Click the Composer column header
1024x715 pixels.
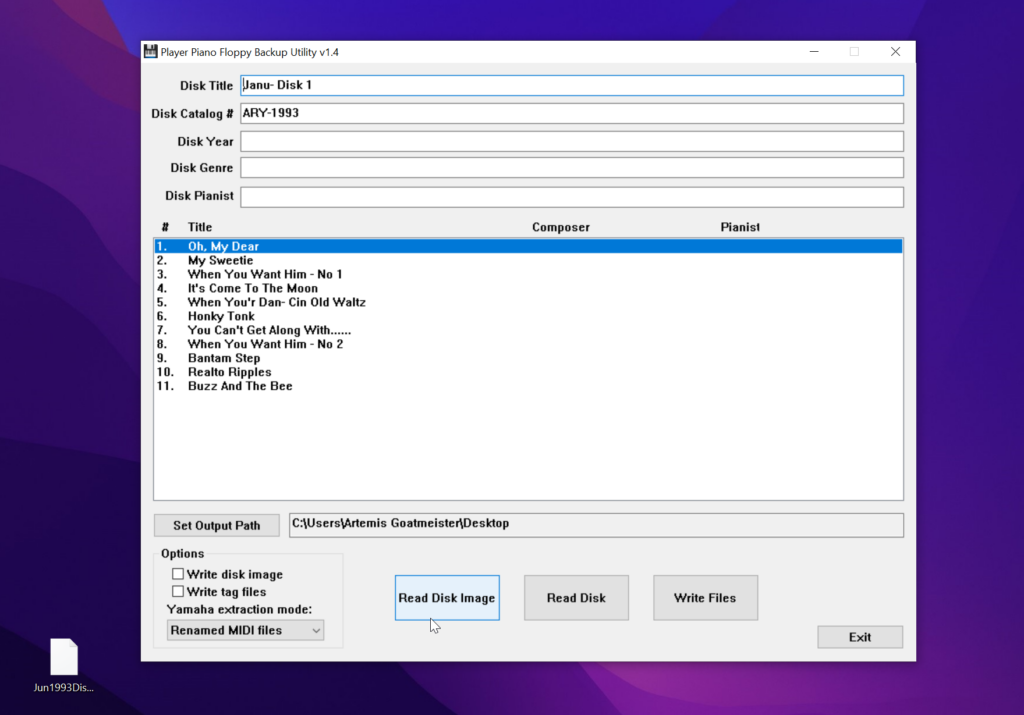[x=560, y=227]
